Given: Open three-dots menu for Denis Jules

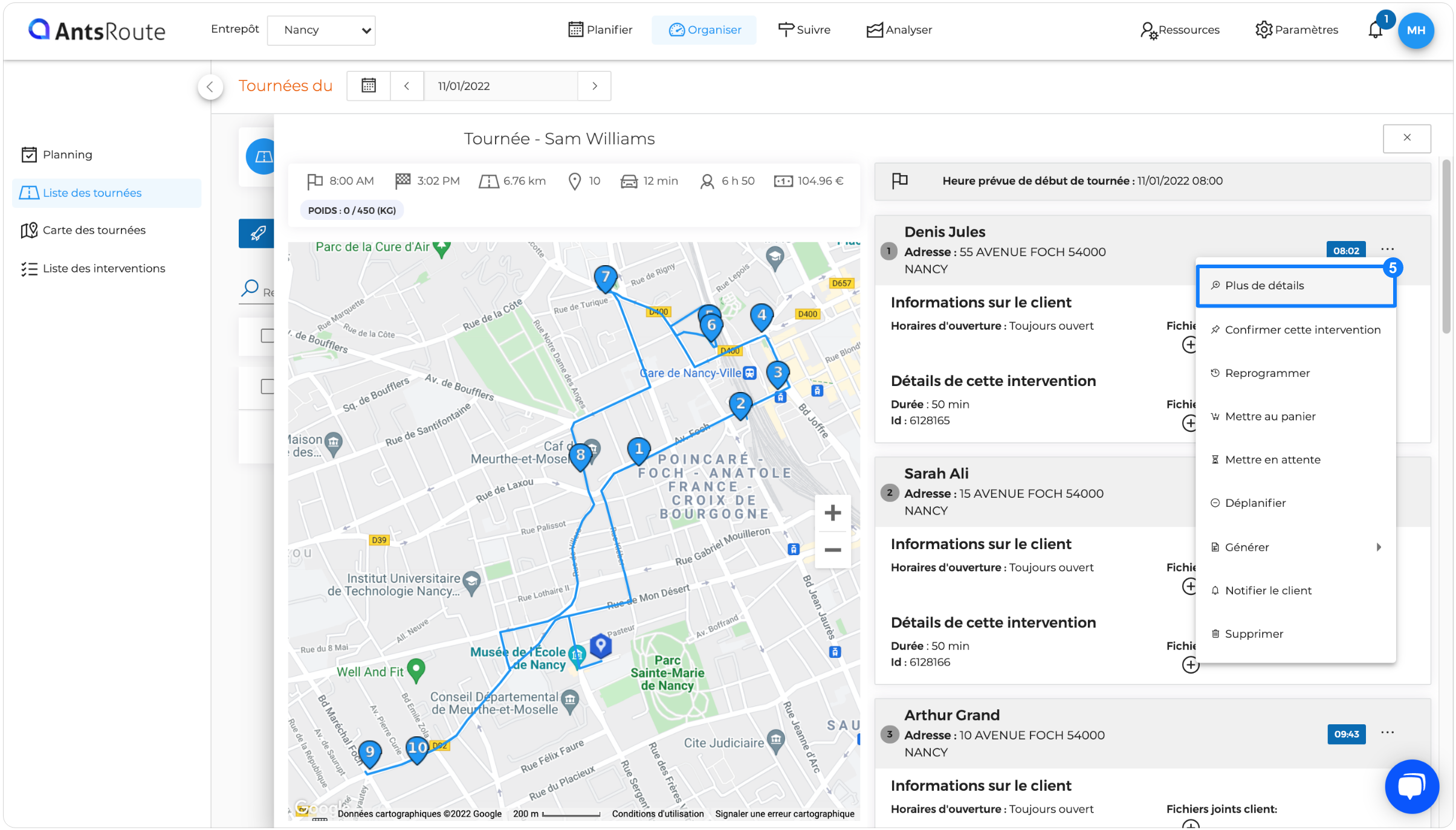Looking at the screenshot, I should point(1387,249).
